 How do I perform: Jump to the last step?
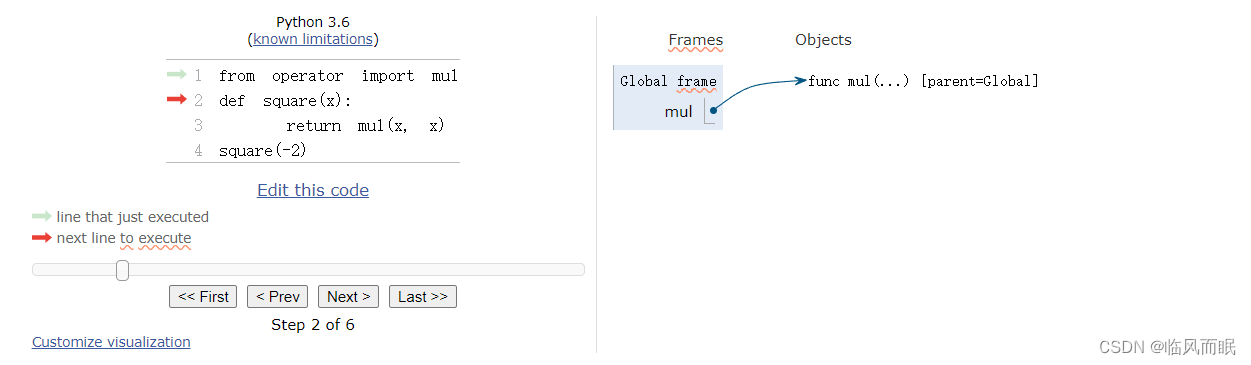point(423,296)
